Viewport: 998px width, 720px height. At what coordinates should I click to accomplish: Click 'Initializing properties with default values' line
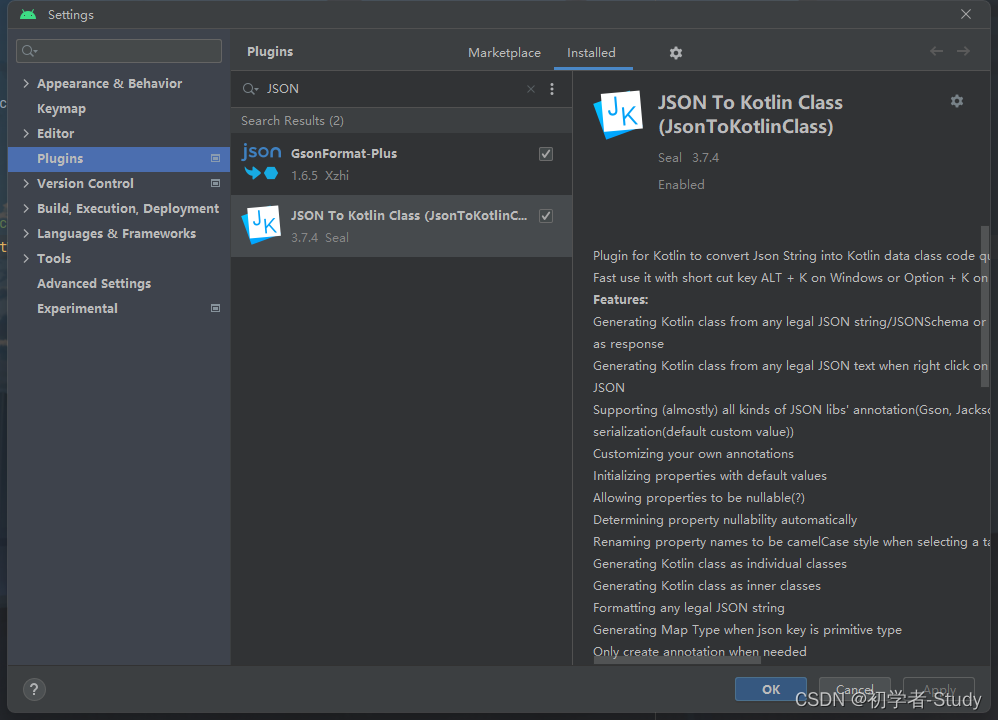pyautogui.click(x=710, y=476)
